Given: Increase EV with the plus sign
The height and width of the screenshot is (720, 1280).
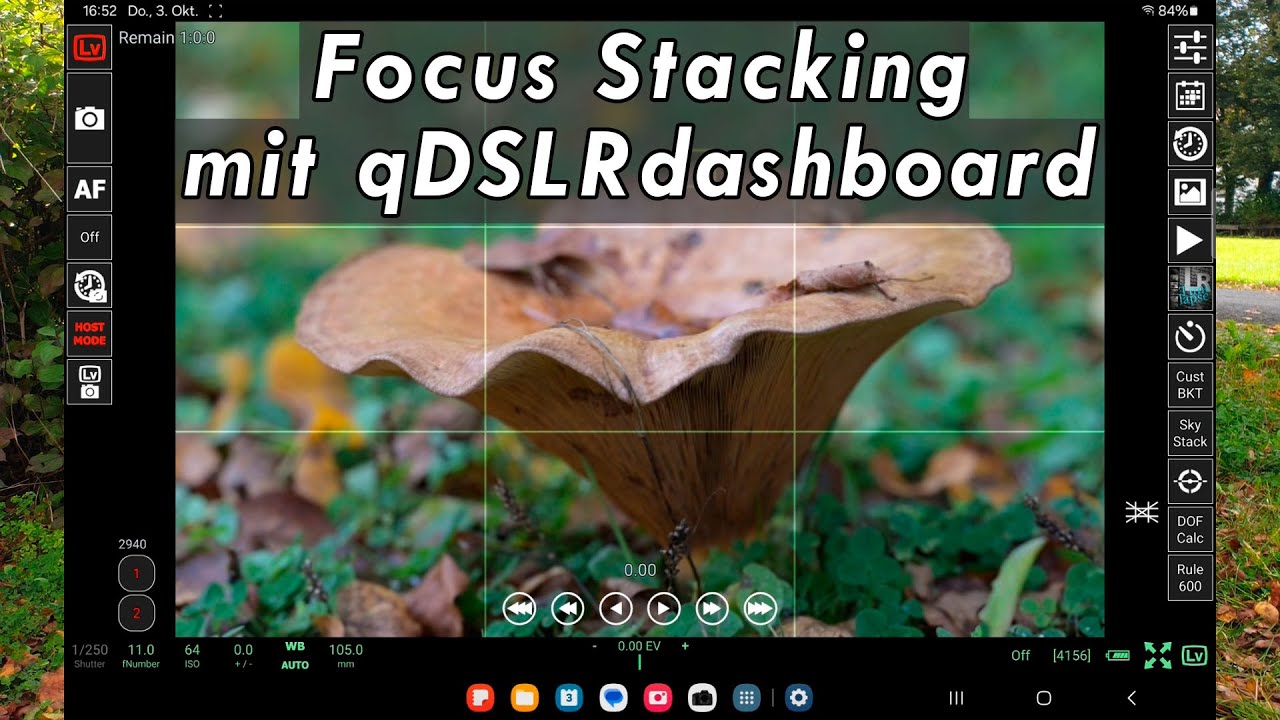Looking at the screenshot, I should 685,647.
